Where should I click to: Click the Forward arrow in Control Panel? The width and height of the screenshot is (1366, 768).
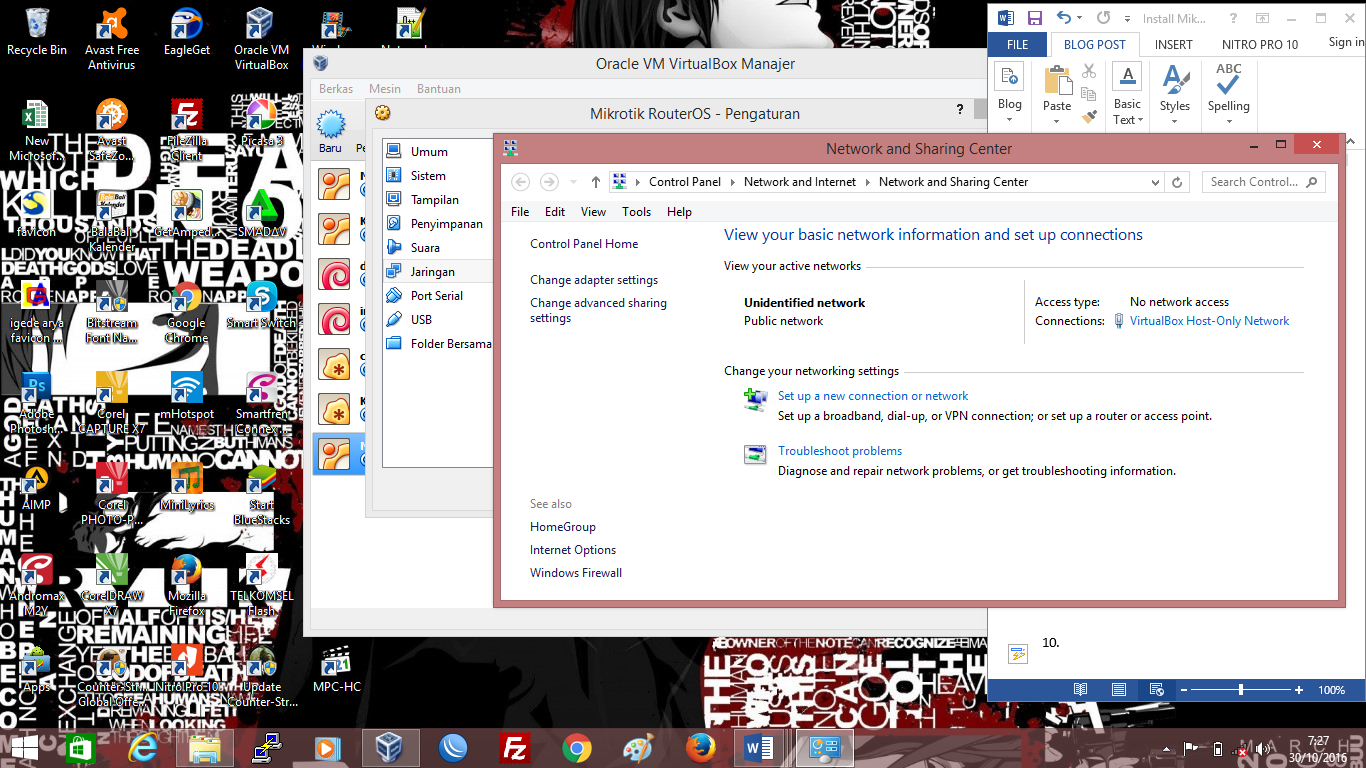(549, 182)
